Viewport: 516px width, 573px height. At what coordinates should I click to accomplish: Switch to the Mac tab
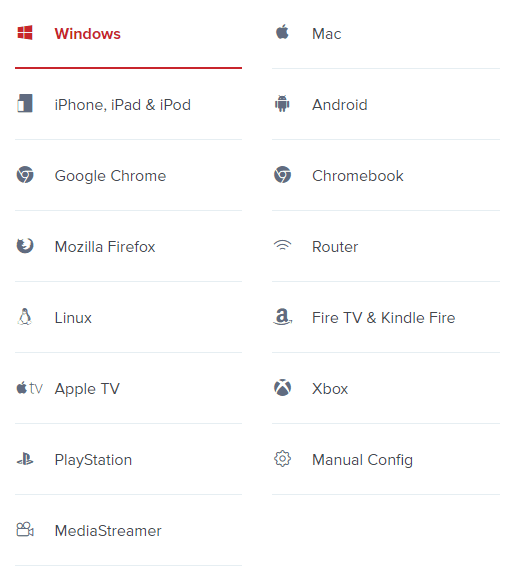386,34
